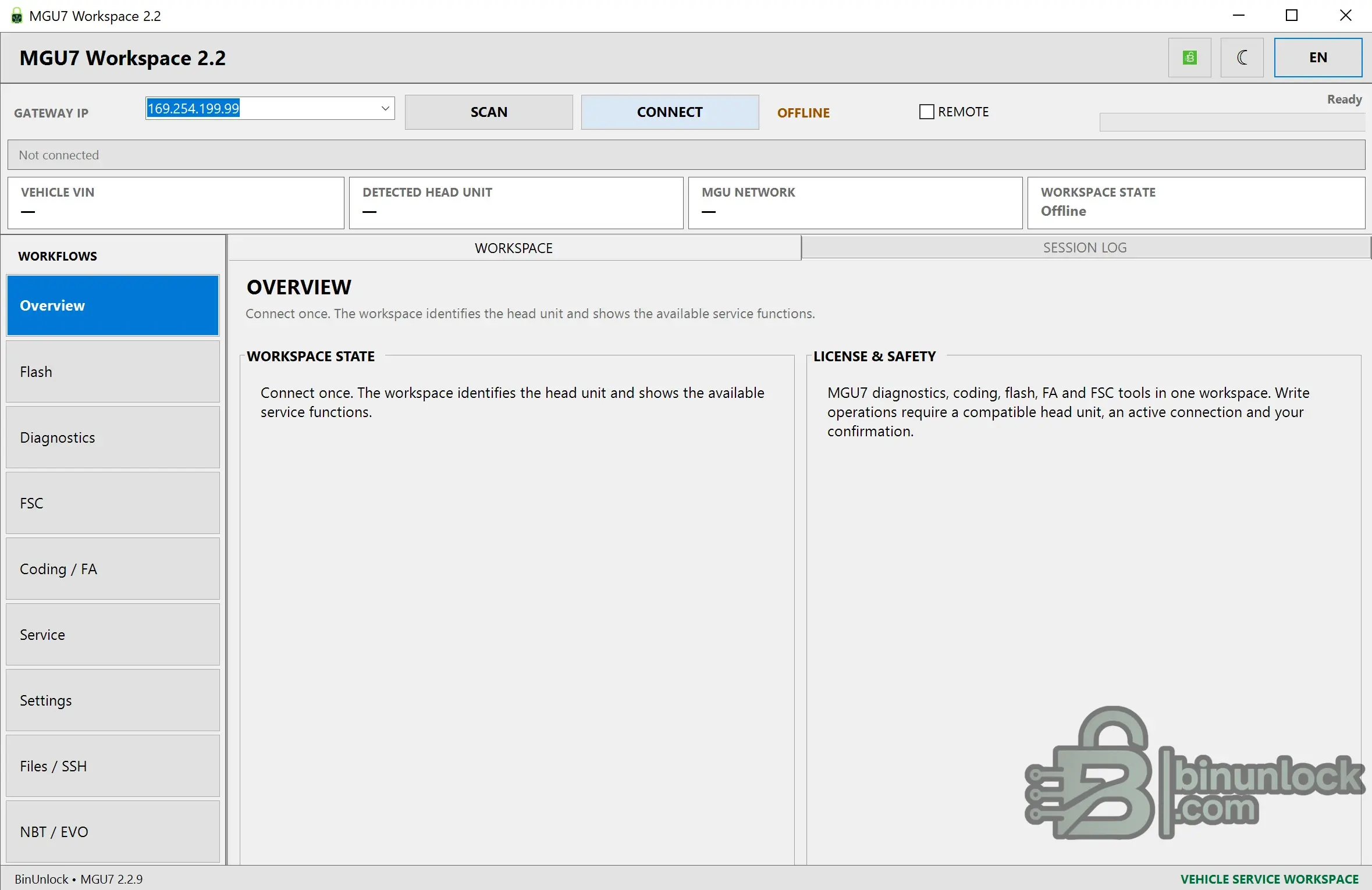
Task: Click the "Not connected" status line
Action: click(687, 155)
